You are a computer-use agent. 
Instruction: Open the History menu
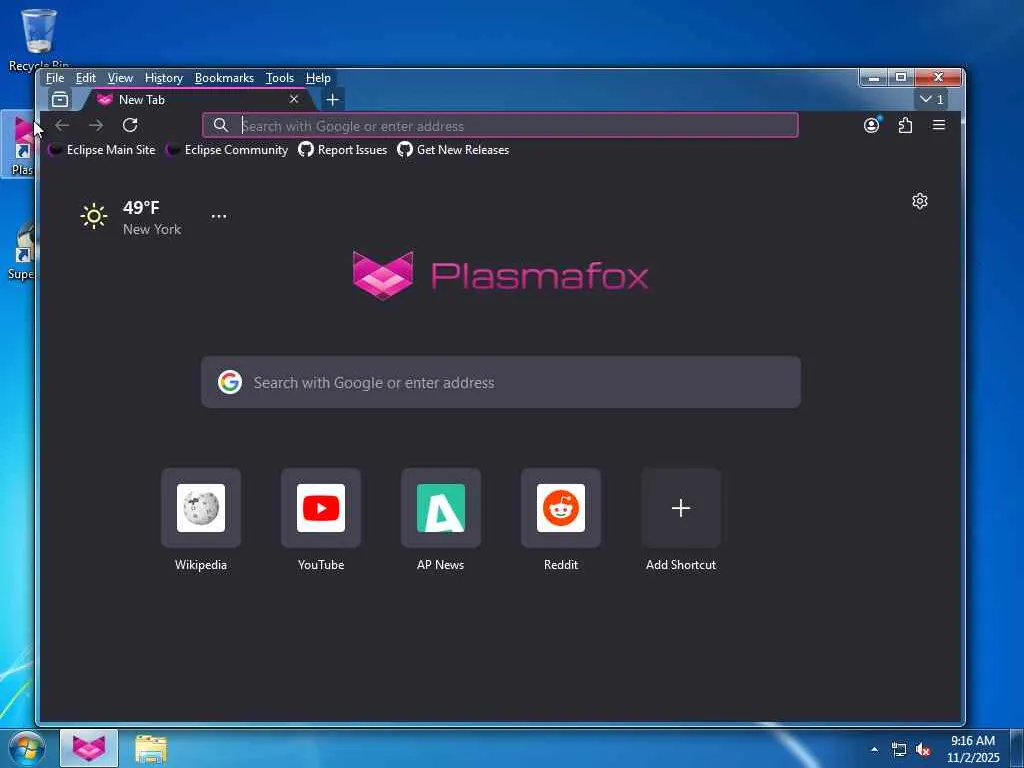click(164, 78)
